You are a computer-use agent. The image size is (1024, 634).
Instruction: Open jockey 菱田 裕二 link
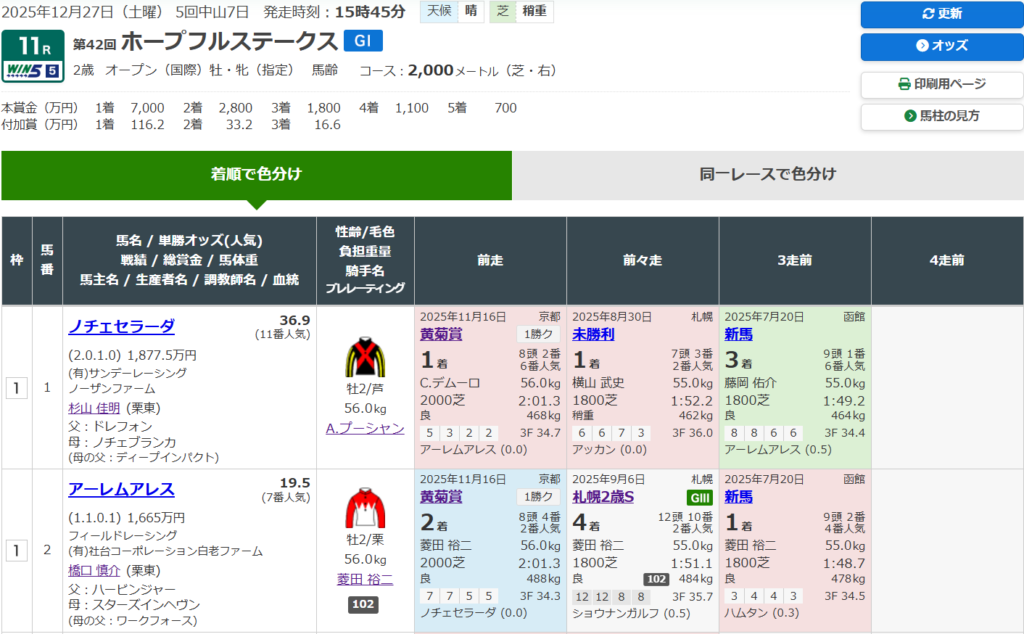(x=365, y=579)
